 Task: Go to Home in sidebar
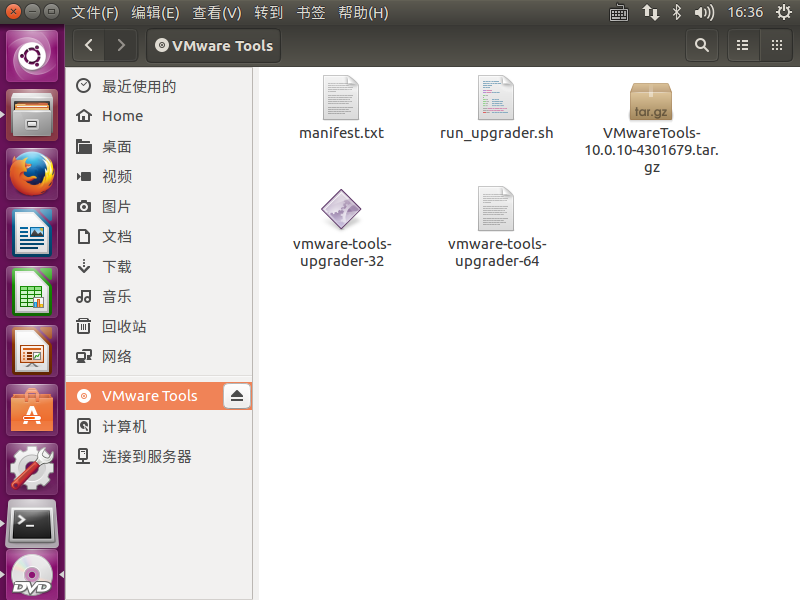159,116
